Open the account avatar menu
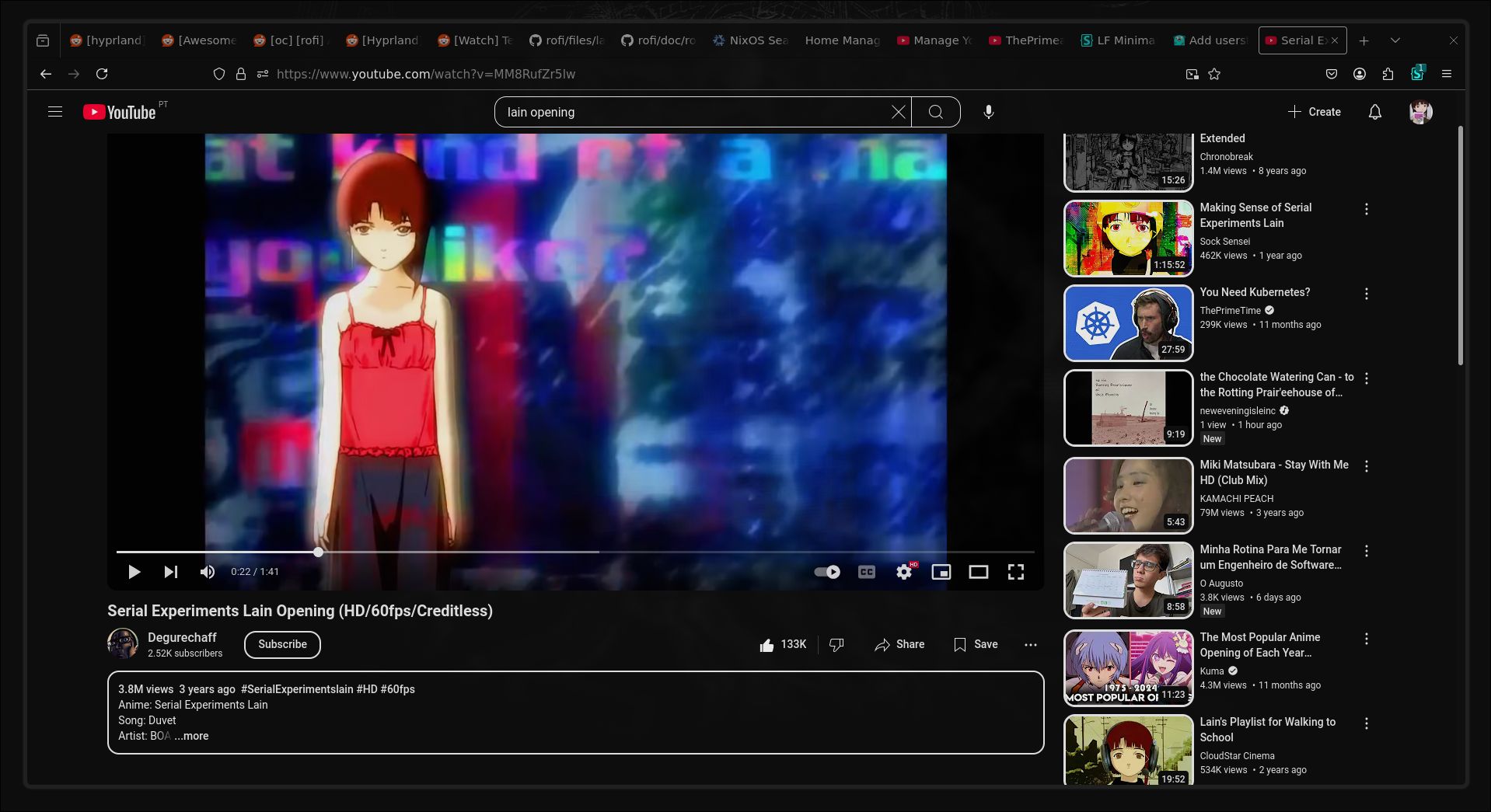This screenshot has width=1491, height=812. pyautogui.click(x=1420, y=112)
